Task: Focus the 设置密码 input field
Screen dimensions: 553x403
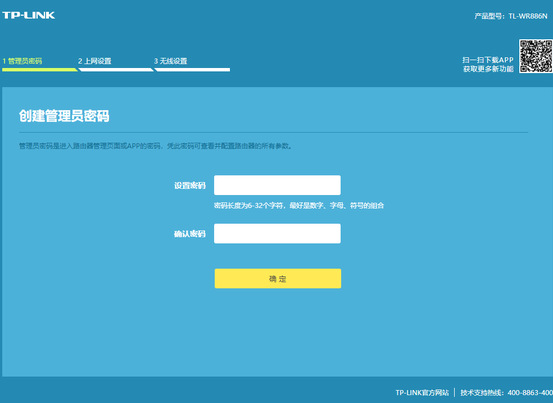Action: [277, 185]
